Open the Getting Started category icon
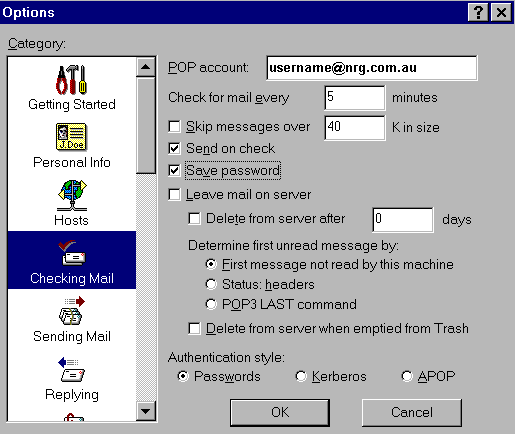515x434 pixels. click(x=71, y=80)
